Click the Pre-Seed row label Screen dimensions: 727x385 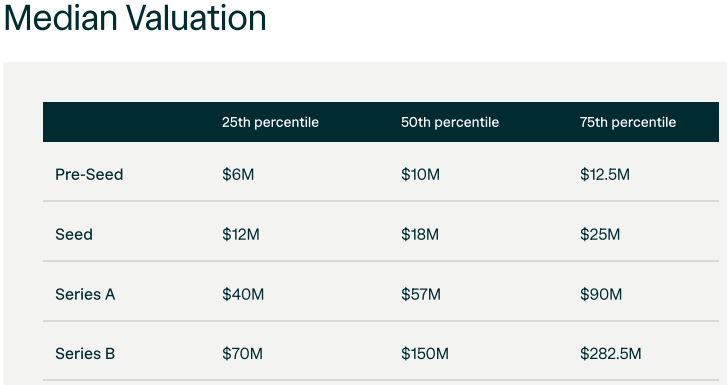tap(89, 174)
